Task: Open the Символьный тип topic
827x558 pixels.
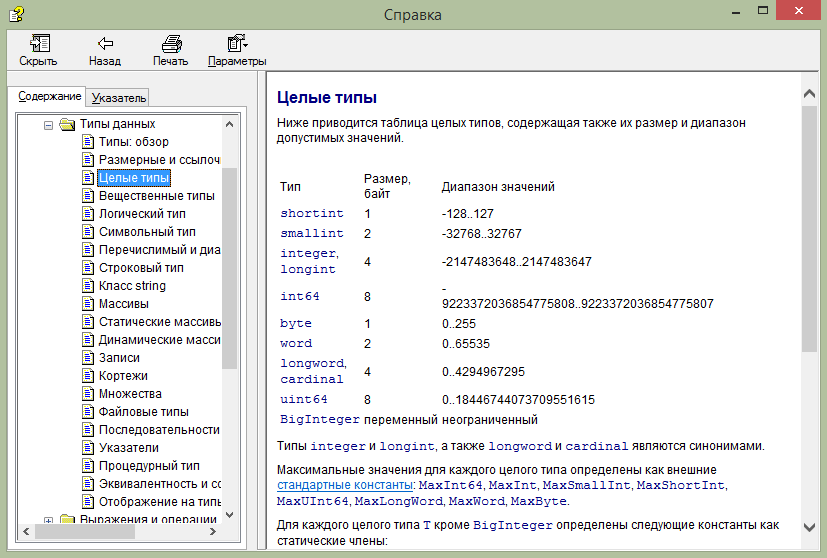Action: (147, 232)
